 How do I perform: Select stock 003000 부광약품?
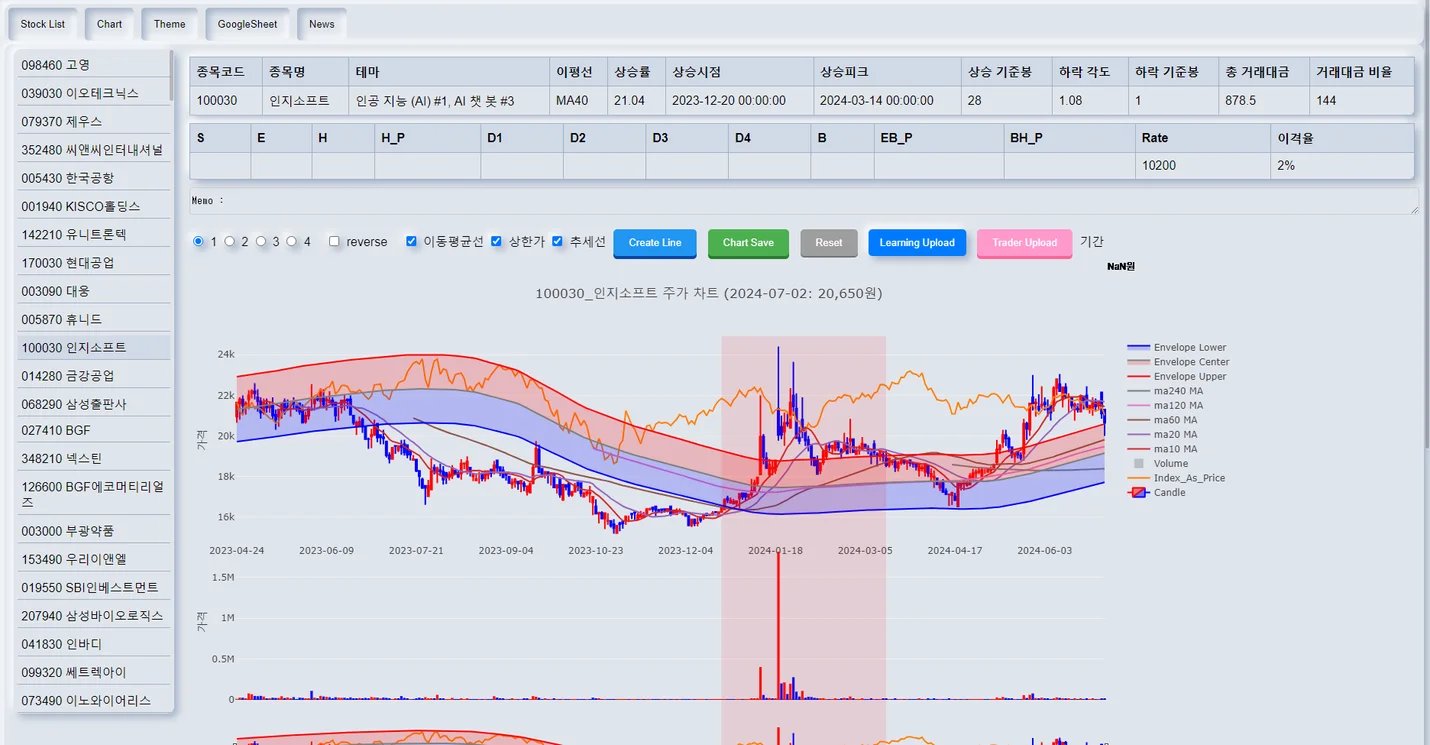coord(93,531)
